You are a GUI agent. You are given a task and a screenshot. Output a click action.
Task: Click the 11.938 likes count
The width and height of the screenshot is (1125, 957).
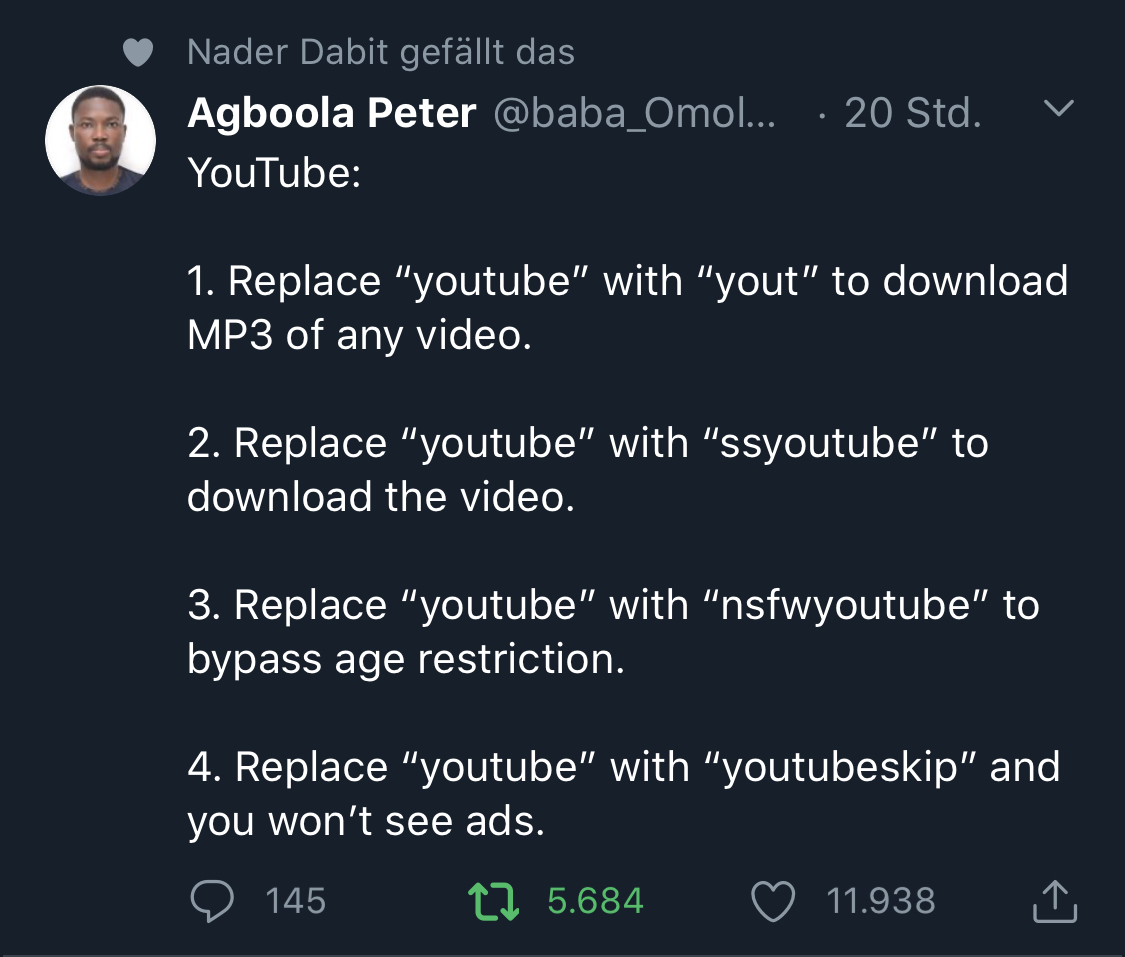click(x=881, y=901)
